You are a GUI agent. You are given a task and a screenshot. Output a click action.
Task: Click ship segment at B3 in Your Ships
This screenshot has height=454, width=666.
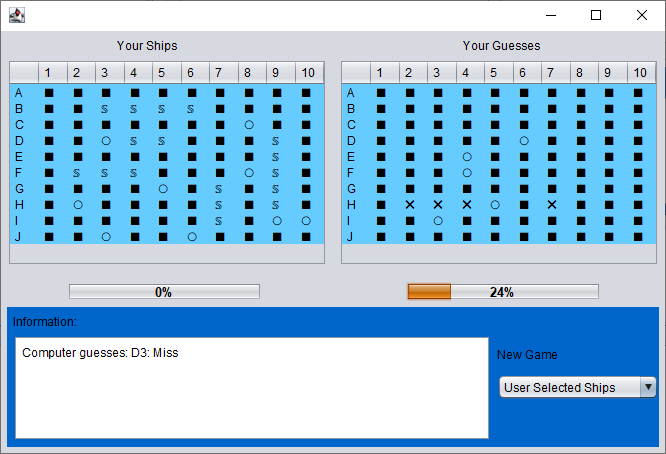click(105, 108)
